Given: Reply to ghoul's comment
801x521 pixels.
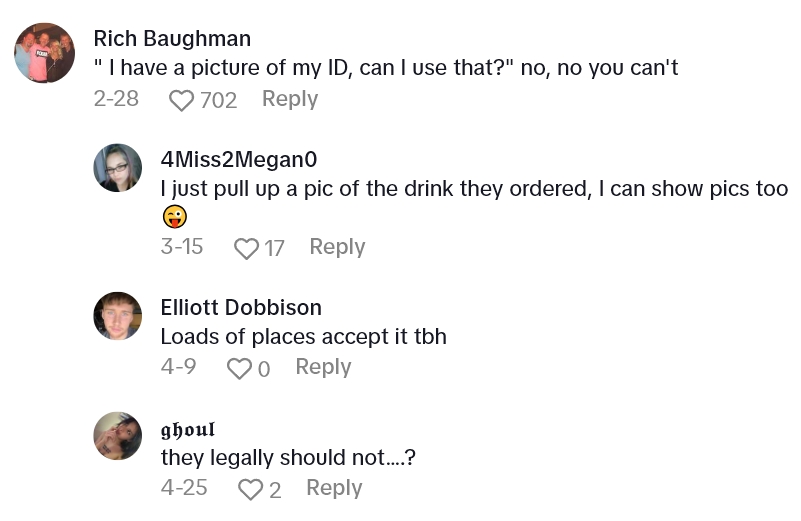Looking at the screenshot, I should pyautogui.click(x=334, y=488).
